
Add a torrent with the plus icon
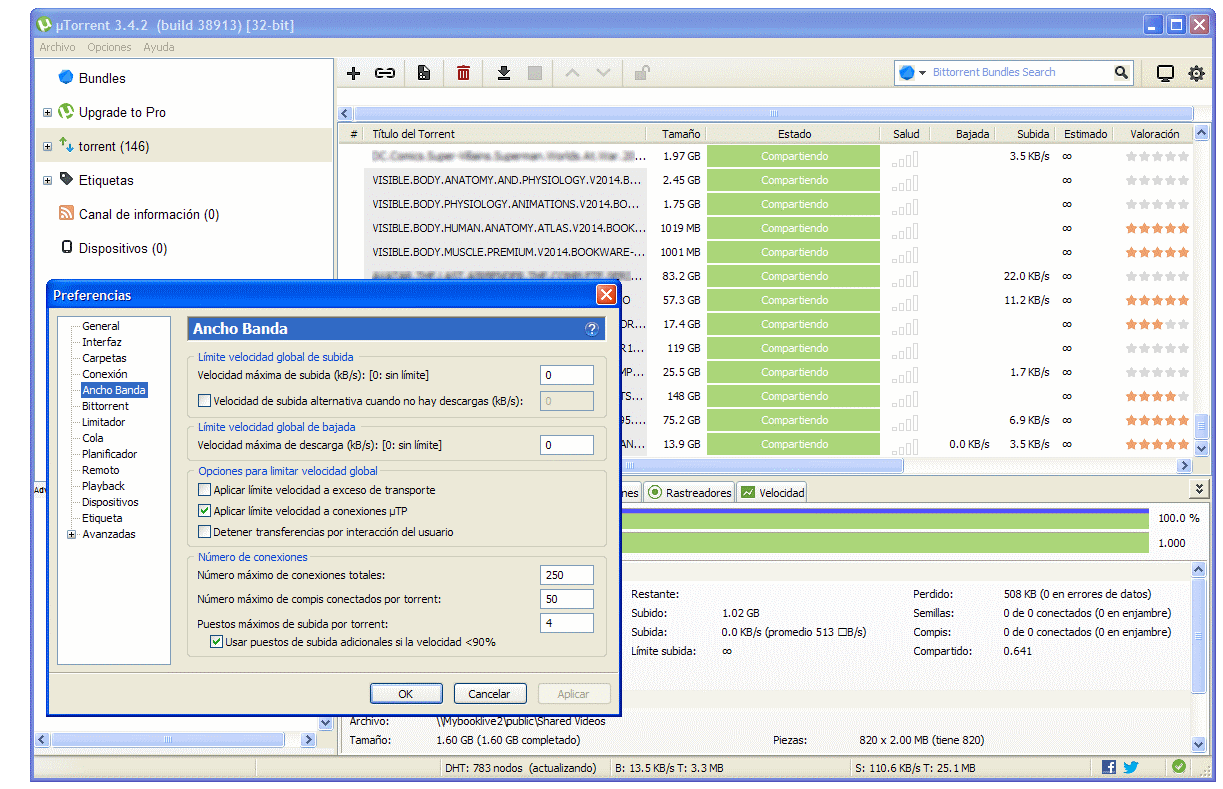click(x=353, y=73)
